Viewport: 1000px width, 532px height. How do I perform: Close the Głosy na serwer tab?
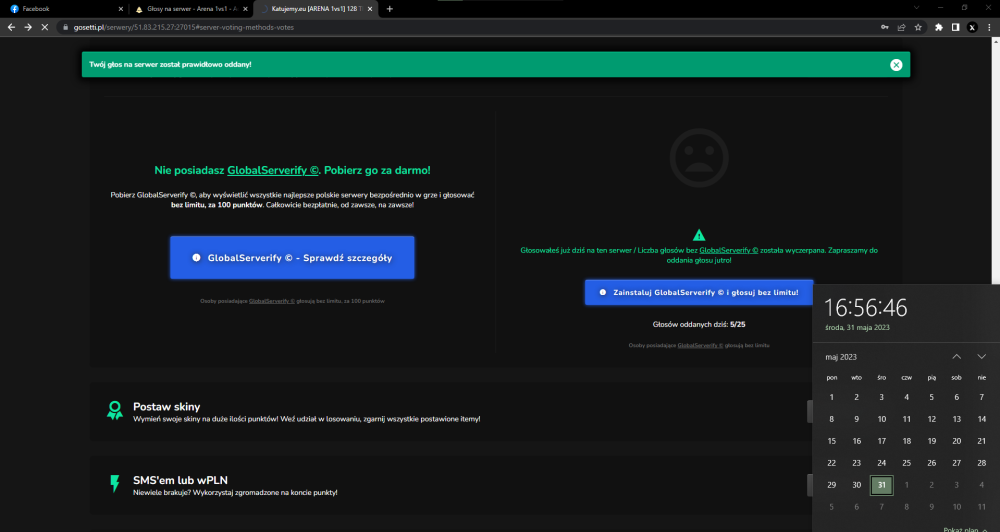coord(246,9)
